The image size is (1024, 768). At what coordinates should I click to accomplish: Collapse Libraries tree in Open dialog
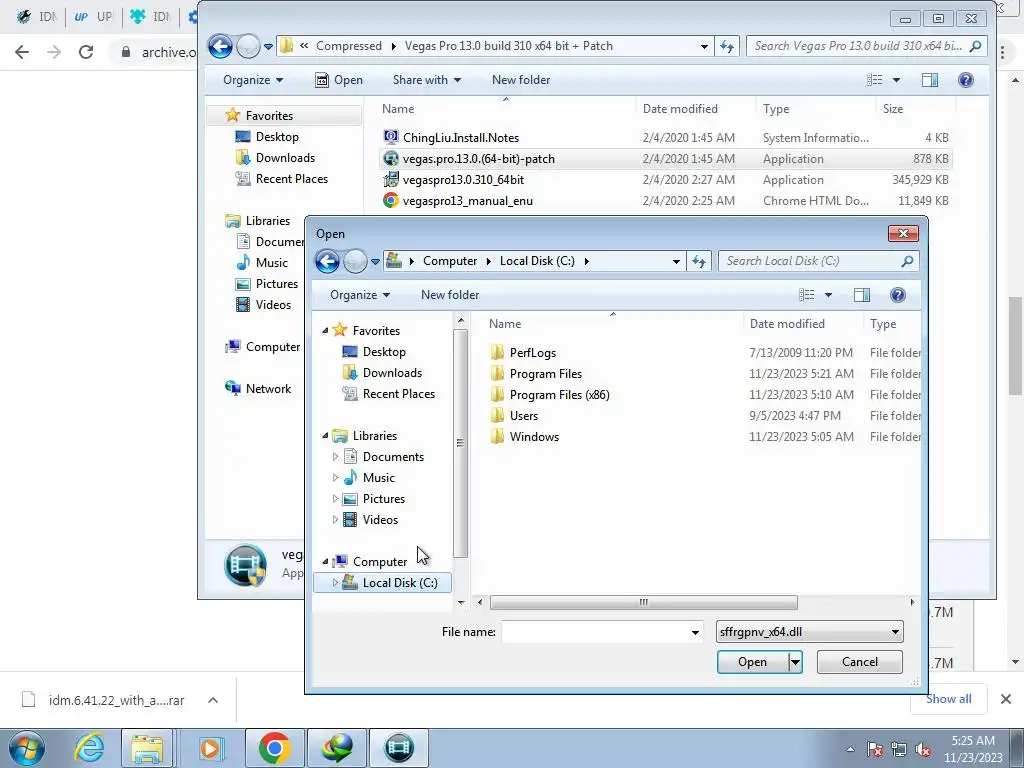pyautogui.click(x=325, y=436)
